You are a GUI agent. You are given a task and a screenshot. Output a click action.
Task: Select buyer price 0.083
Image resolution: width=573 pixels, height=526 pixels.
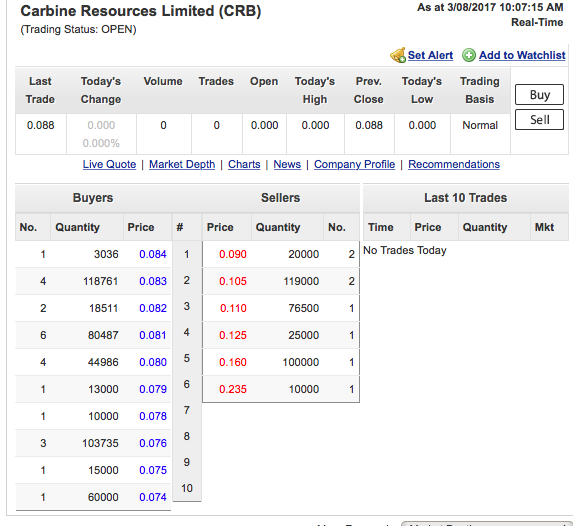tap(153, 281)
